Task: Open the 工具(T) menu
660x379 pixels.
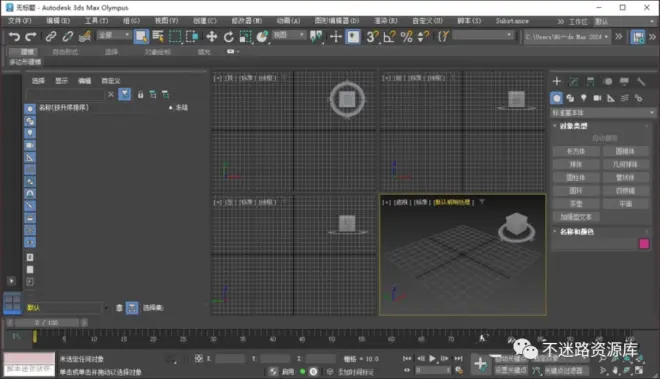Action: pos(96,21)
